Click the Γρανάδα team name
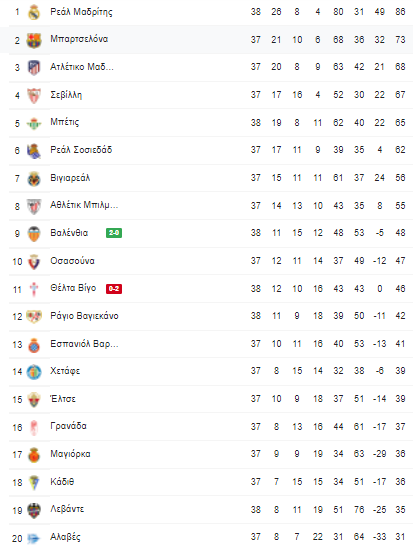 (x=68, y=426)
